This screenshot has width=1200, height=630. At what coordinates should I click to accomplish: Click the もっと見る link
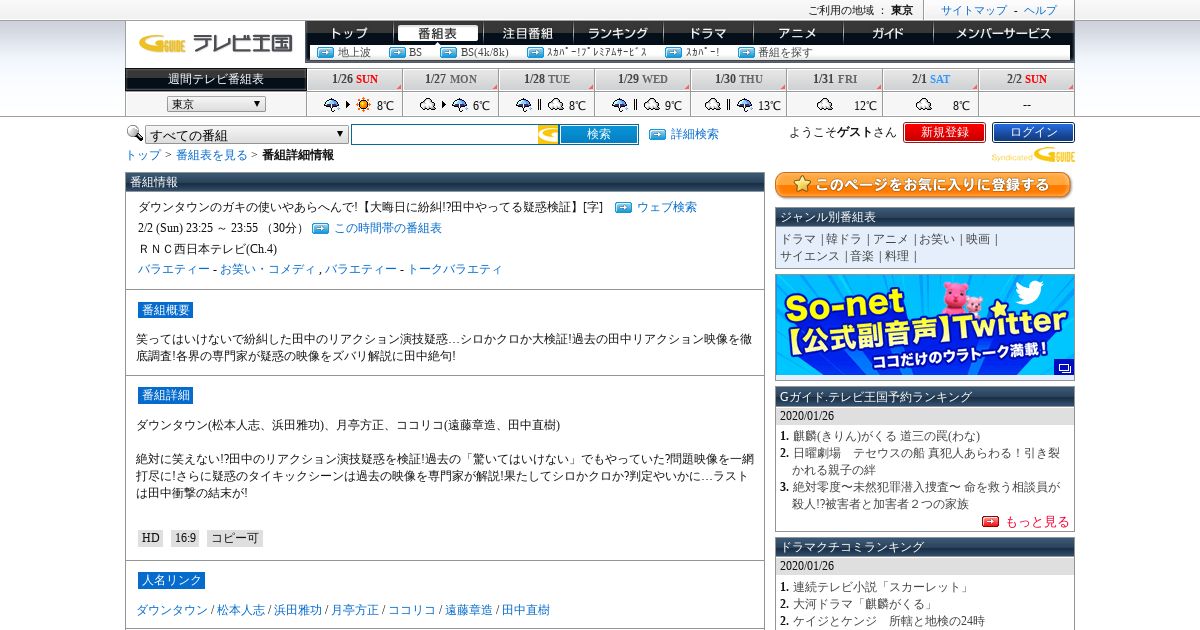click(x=1037, y=522)
